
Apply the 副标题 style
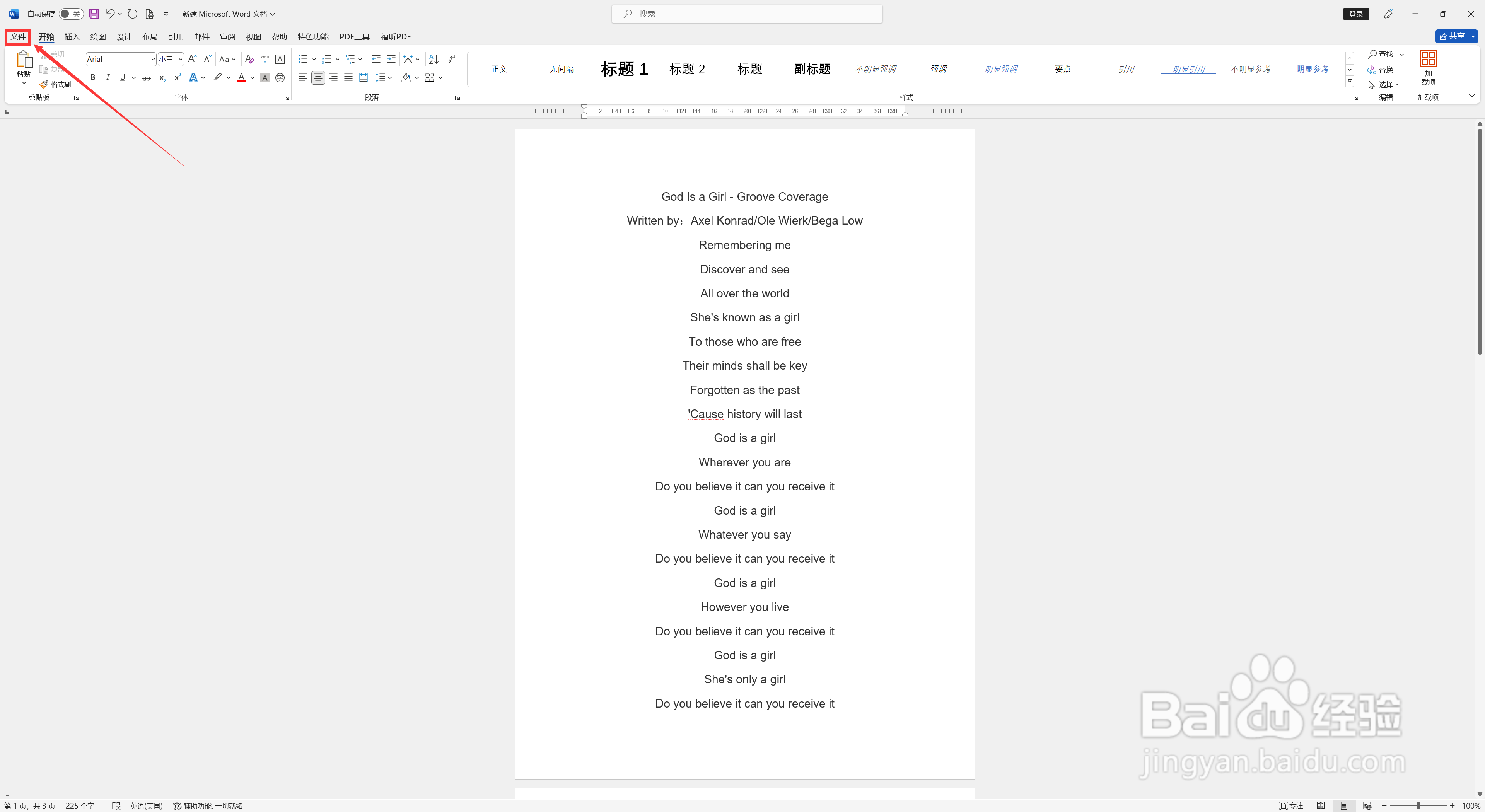pyautogui.click(x=812, y=69)
